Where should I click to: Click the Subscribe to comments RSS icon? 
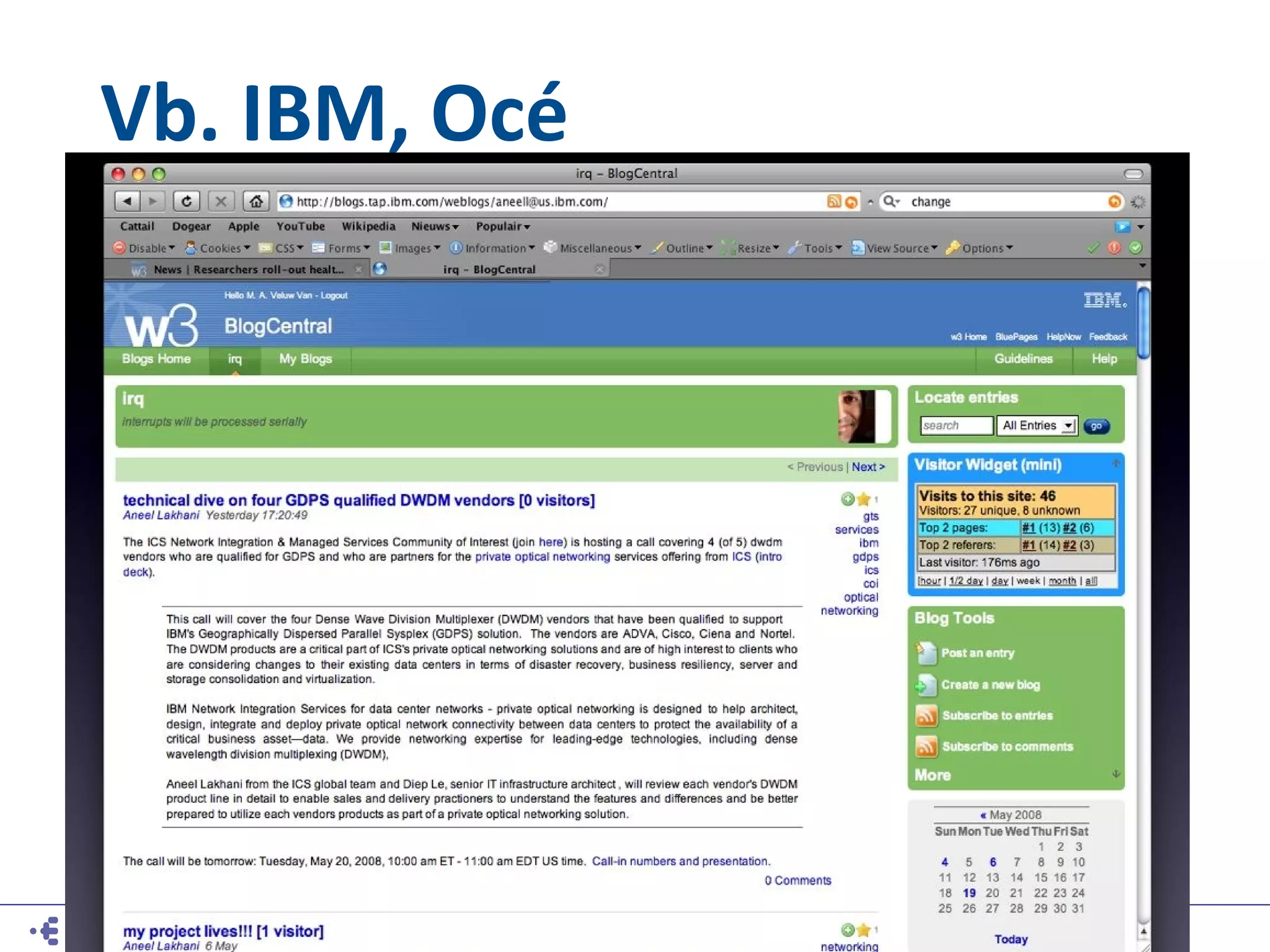point(926,747)
